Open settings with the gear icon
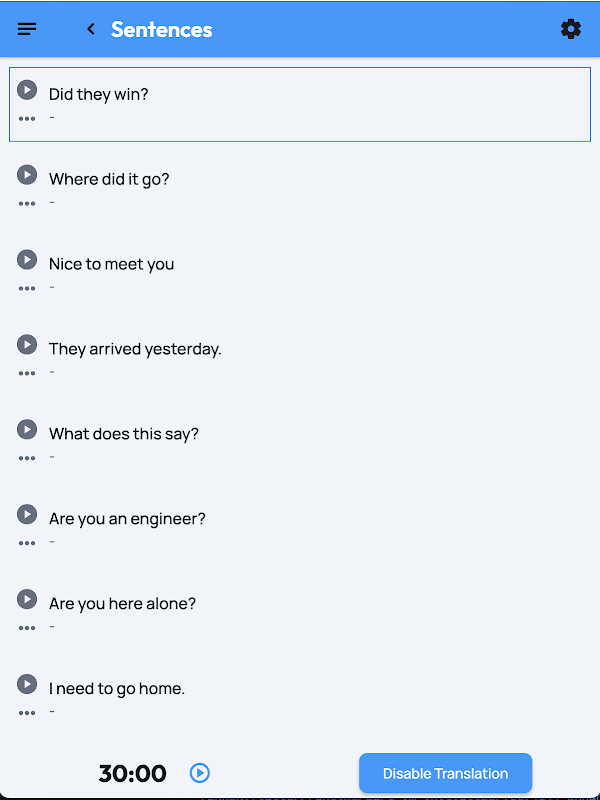The image size is (600, 800). tap(571, 29)
